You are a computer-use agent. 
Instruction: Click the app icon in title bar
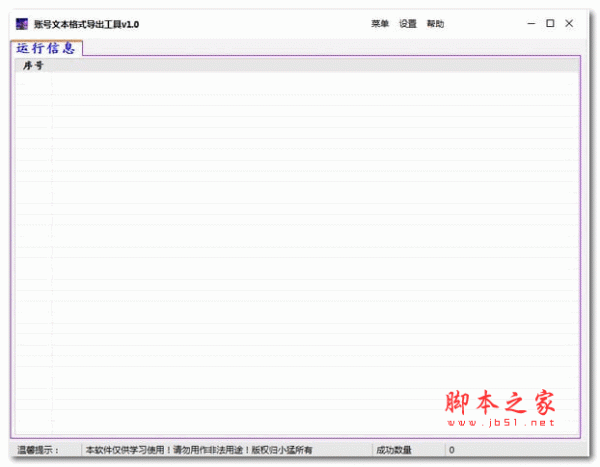coord(22,24)
